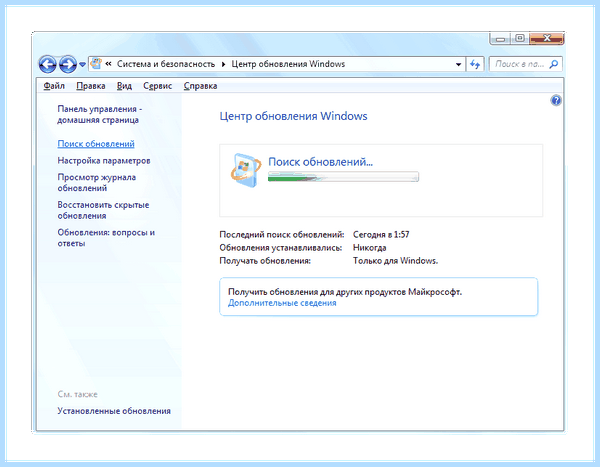Go to Панель управления домашняя страница

[99, 114]
